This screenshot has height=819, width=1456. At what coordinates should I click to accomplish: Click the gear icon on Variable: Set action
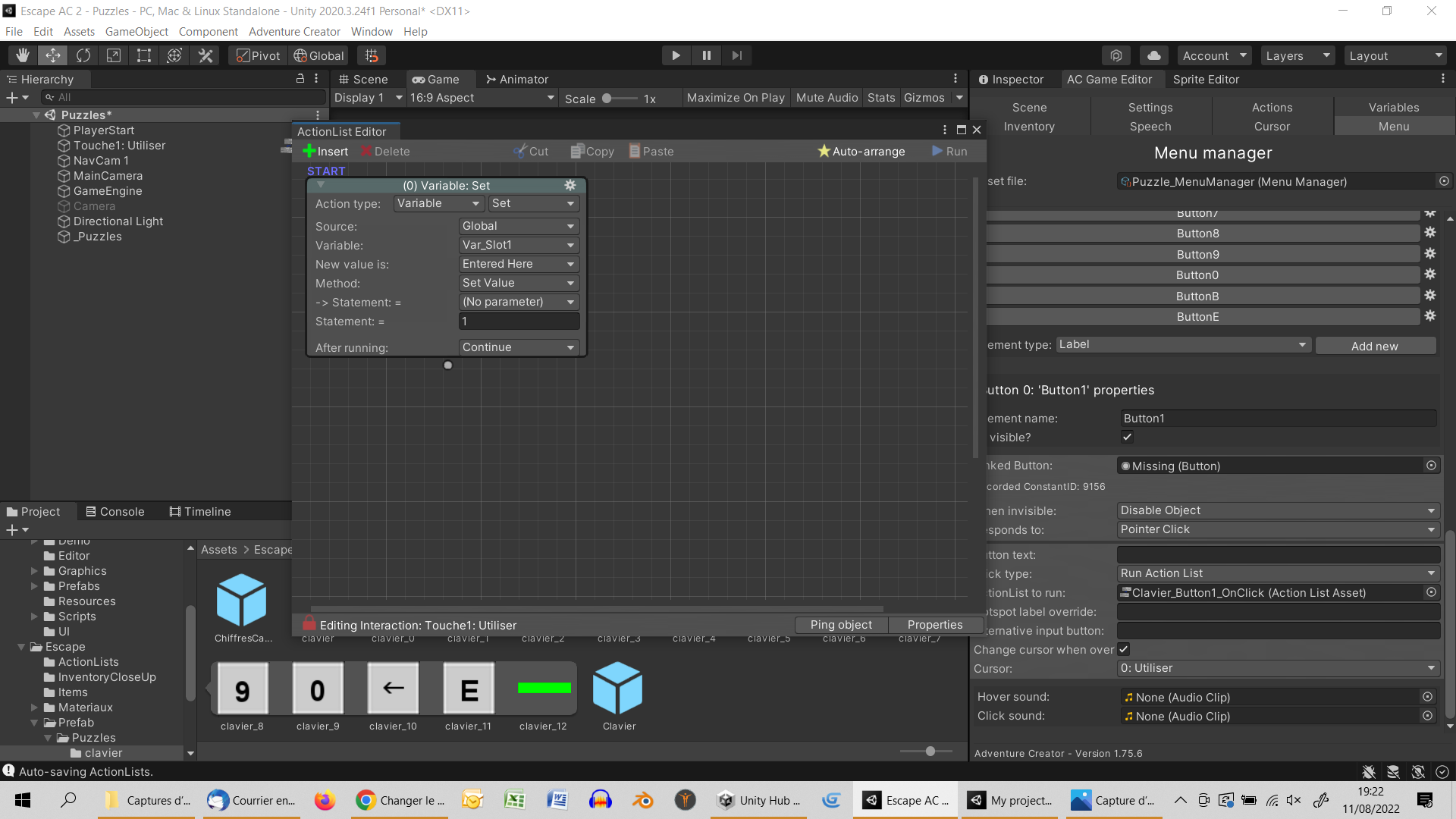570,186
